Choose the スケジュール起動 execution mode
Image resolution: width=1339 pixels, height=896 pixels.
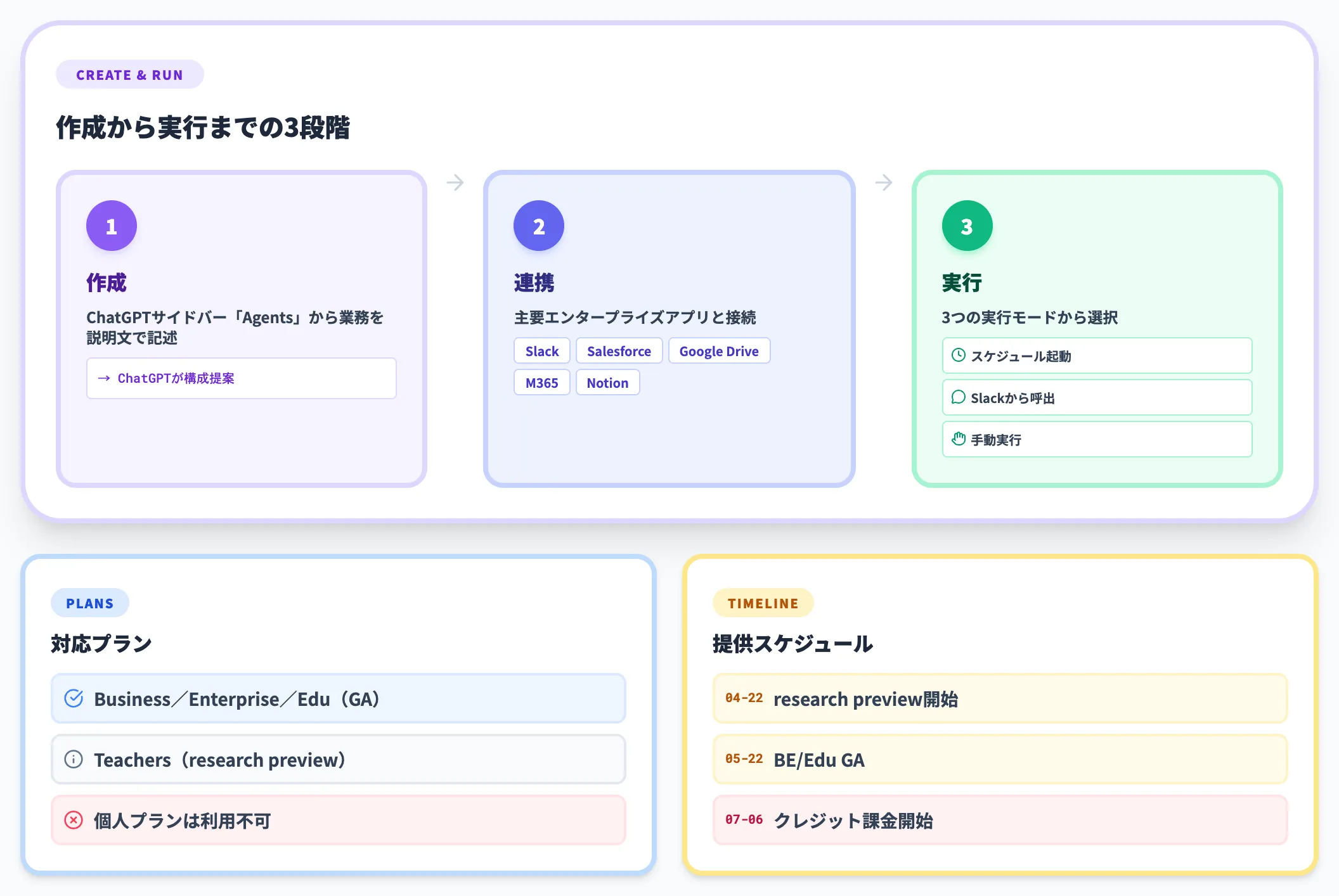[x=1097, y=355]
